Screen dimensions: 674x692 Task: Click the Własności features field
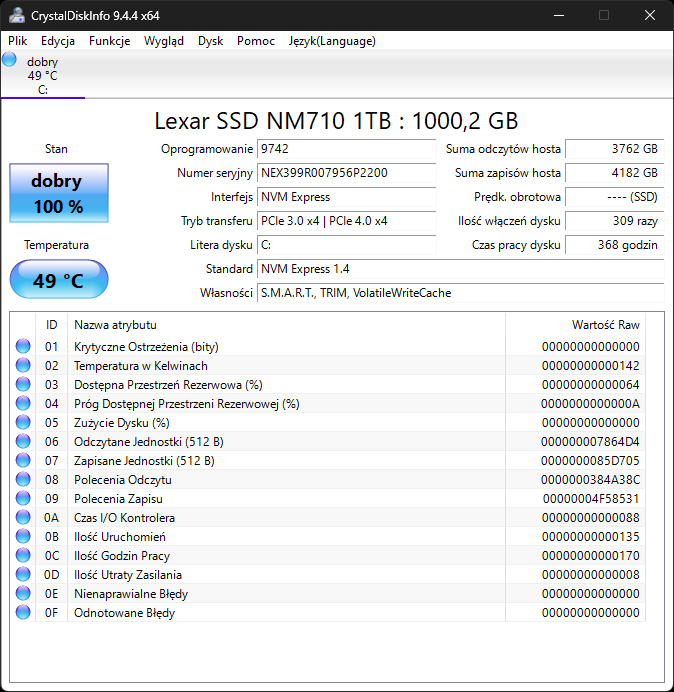click(x=460, y=293)
